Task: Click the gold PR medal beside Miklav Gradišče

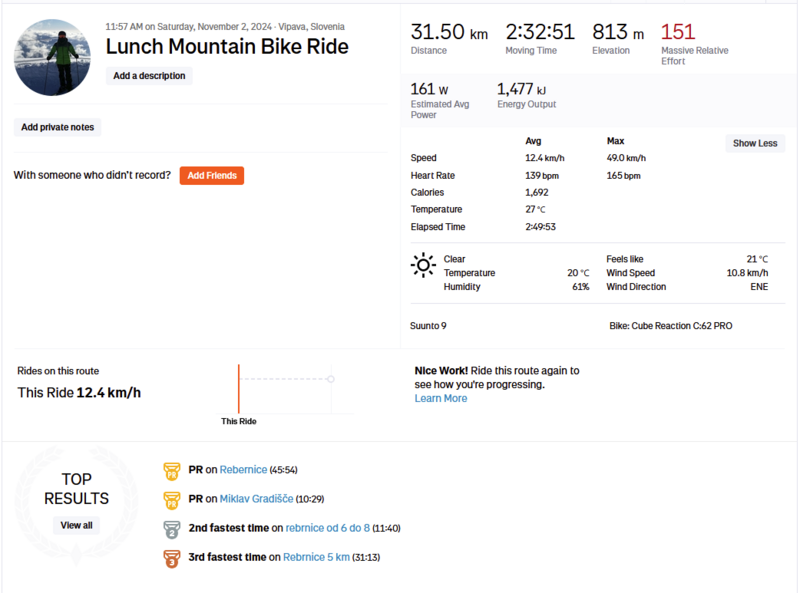Action: click(x=171, y=499)
